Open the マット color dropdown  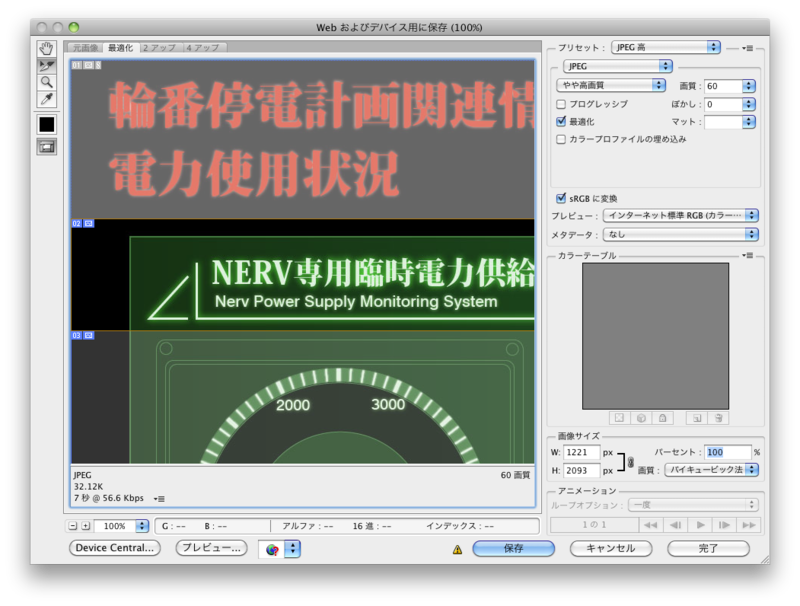(x=748, y=122)
